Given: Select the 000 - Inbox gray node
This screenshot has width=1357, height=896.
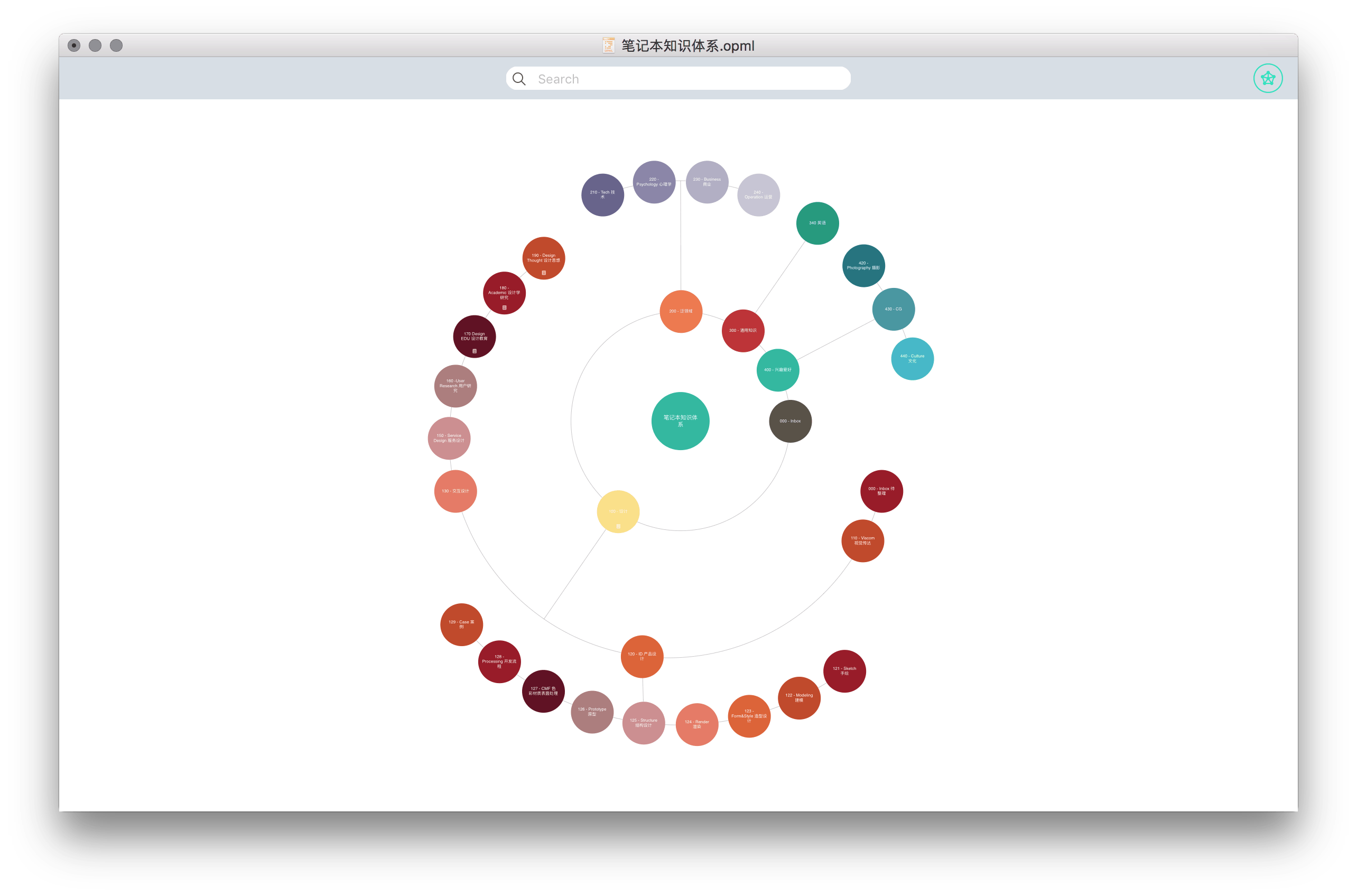Looking at the screenshot, I should 790,421.
